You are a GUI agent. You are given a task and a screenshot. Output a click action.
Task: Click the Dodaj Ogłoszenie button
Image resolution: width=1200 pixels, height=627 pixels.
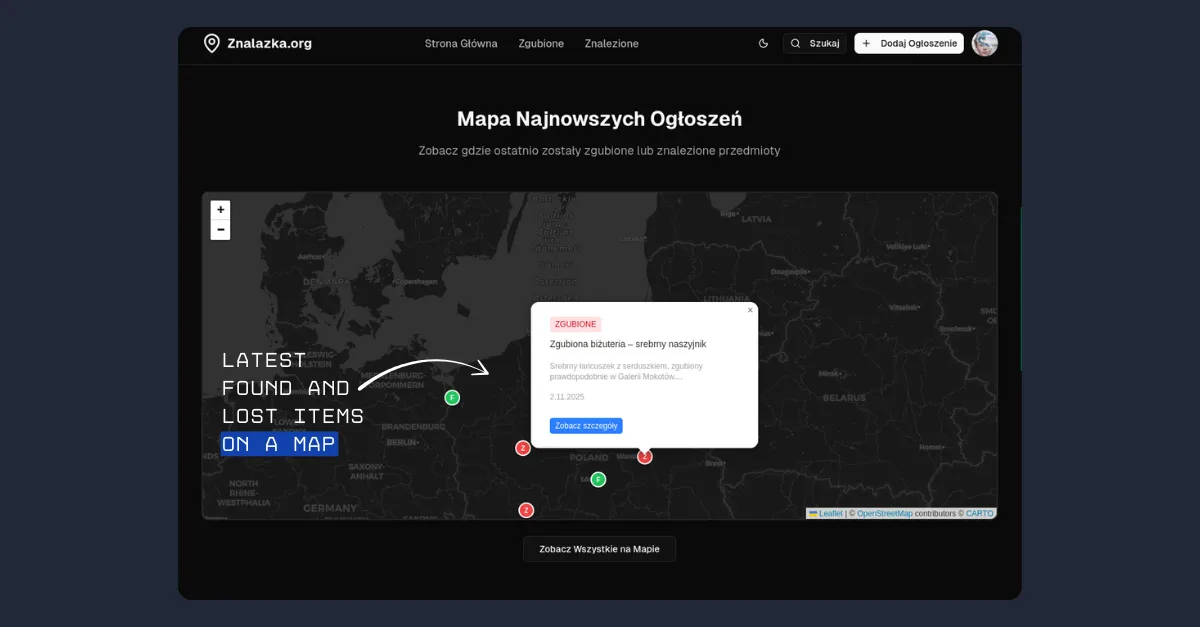909,43
